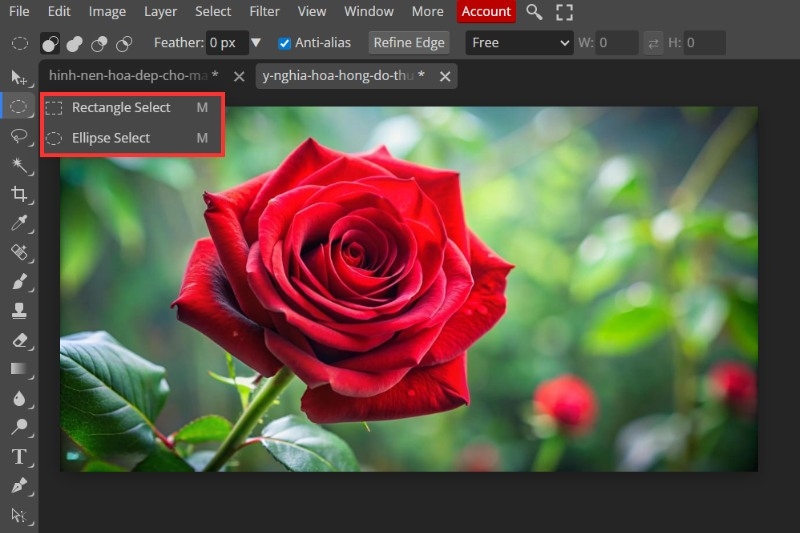Click the Refine Edge button
This screenshot has width=800, height=533.
point(409,43)
